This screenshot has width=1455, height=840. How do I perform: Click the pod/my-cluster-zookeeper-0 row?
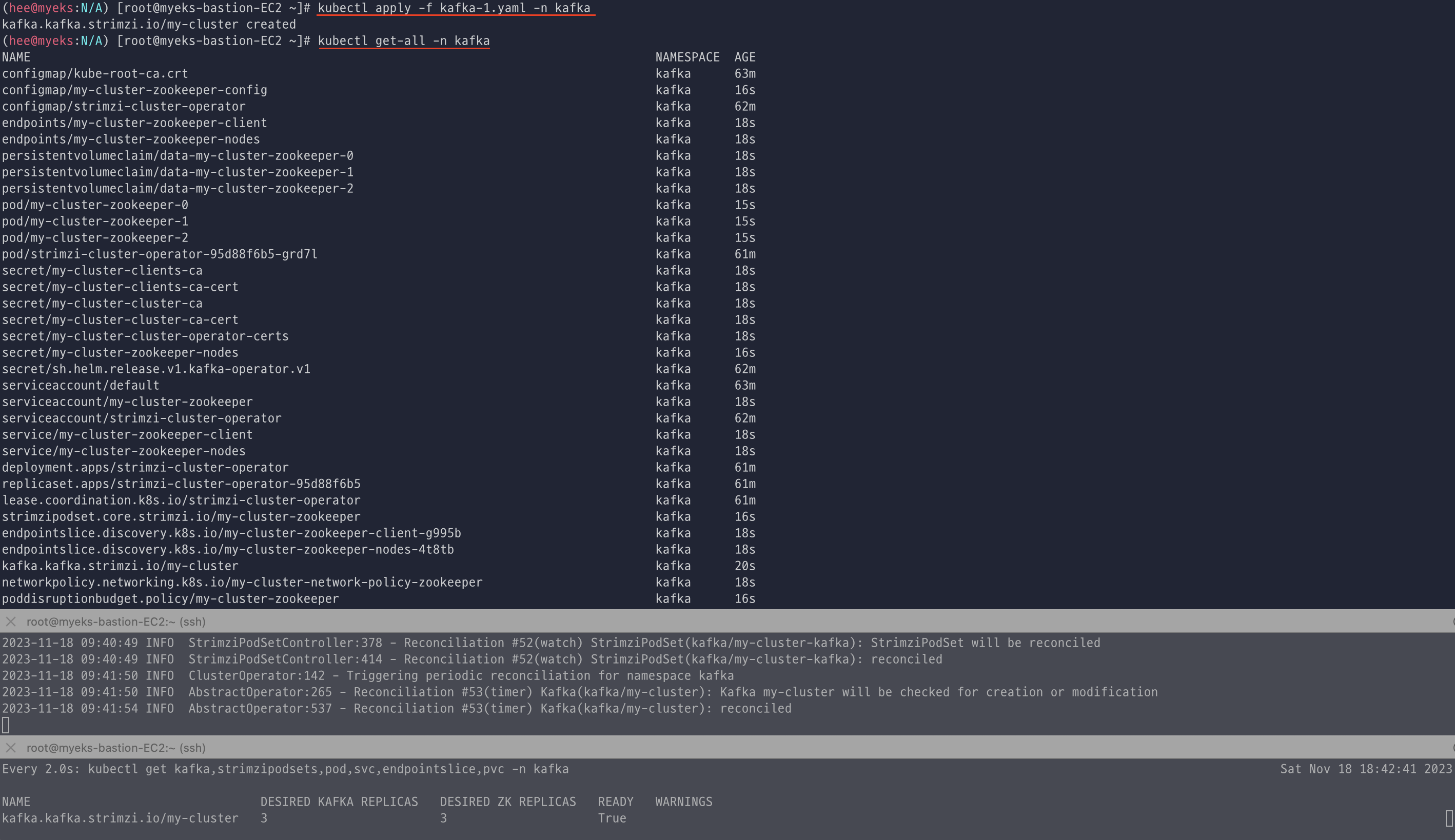tap(94, 205)
